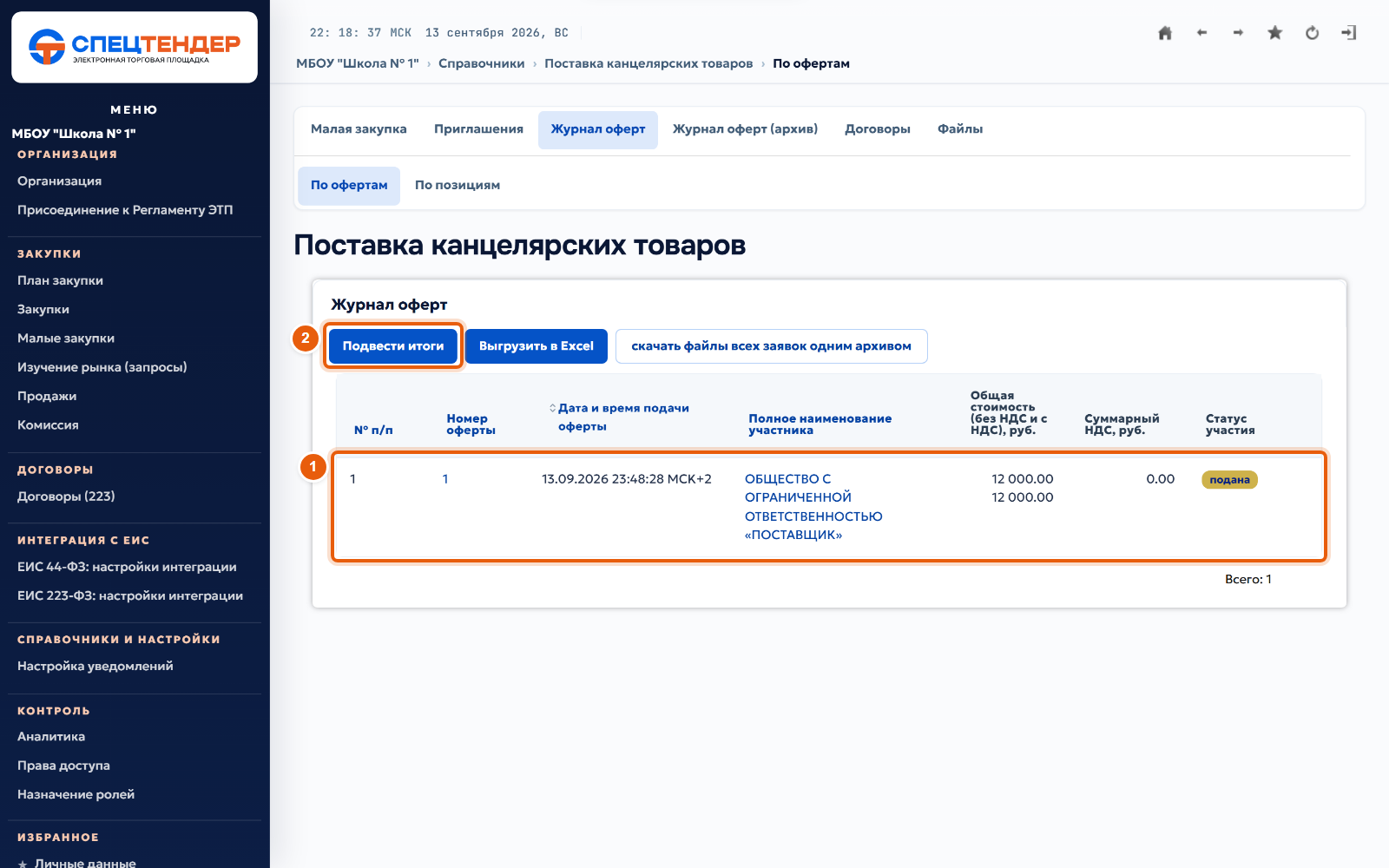
Task: Open Организация in the sidebar menu
Action: pos(60,181)
